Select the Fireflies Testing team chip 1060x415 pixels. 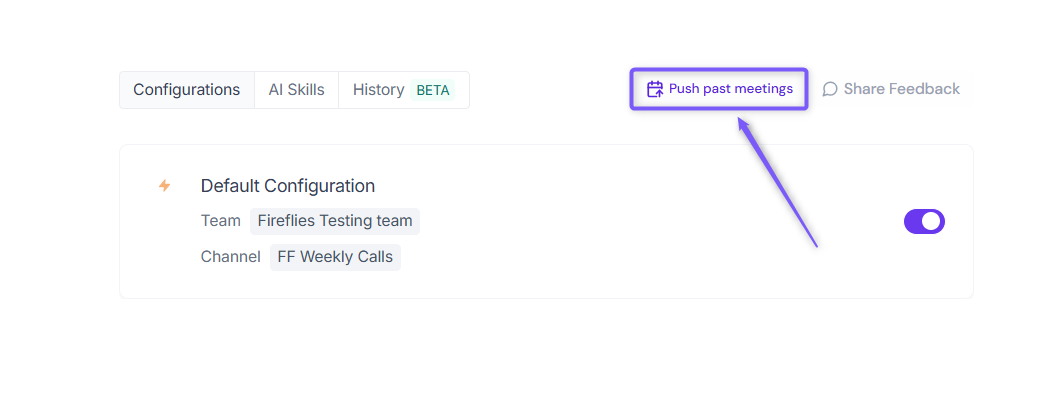coord(335,221)
